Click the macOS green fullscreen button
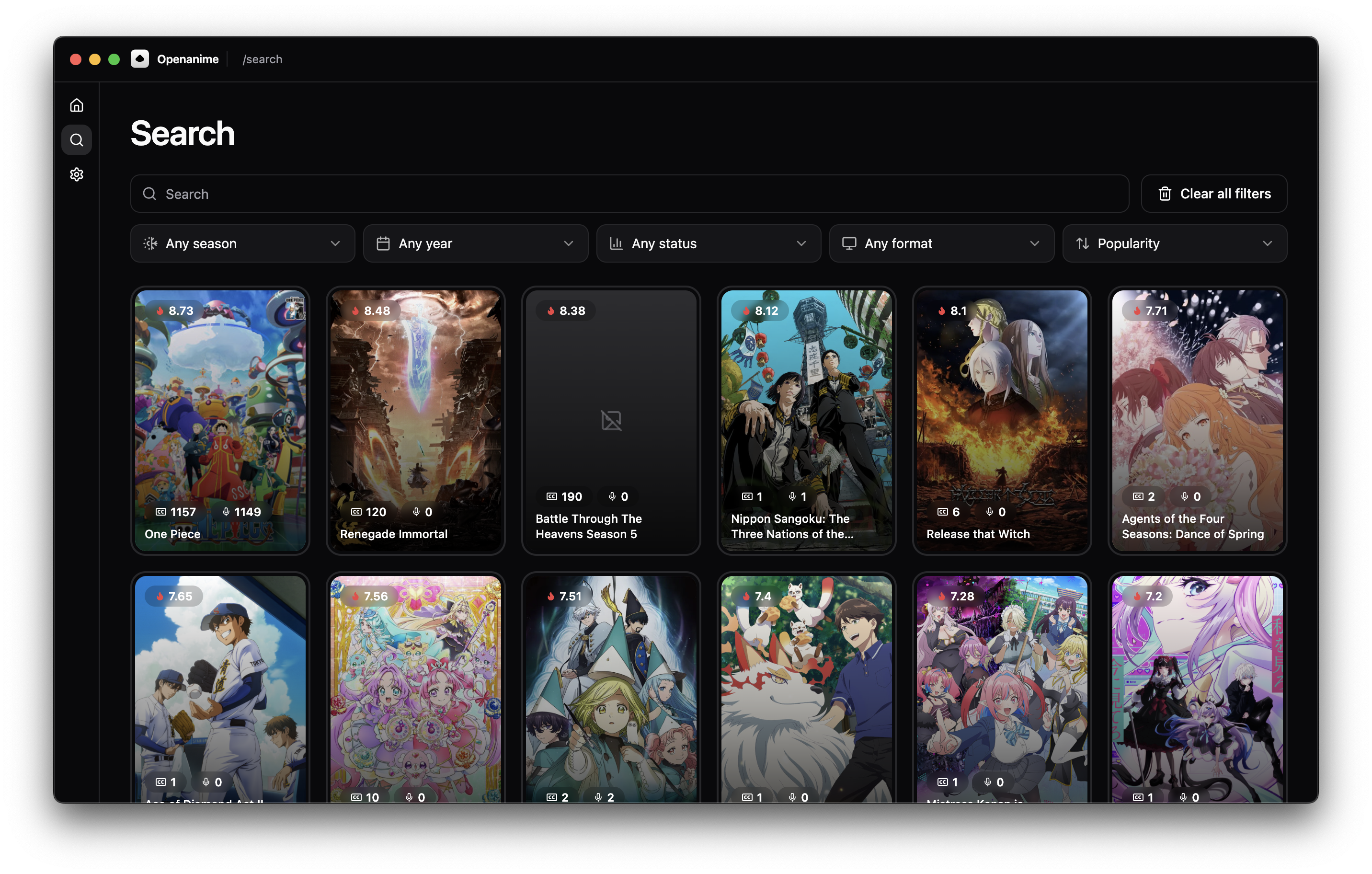 114,59
